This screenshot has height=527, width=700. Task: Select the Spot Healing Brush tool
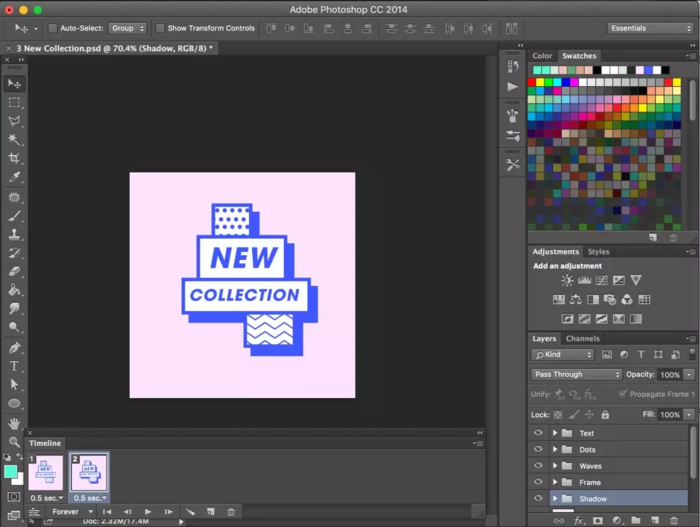[x=14, y=197]
